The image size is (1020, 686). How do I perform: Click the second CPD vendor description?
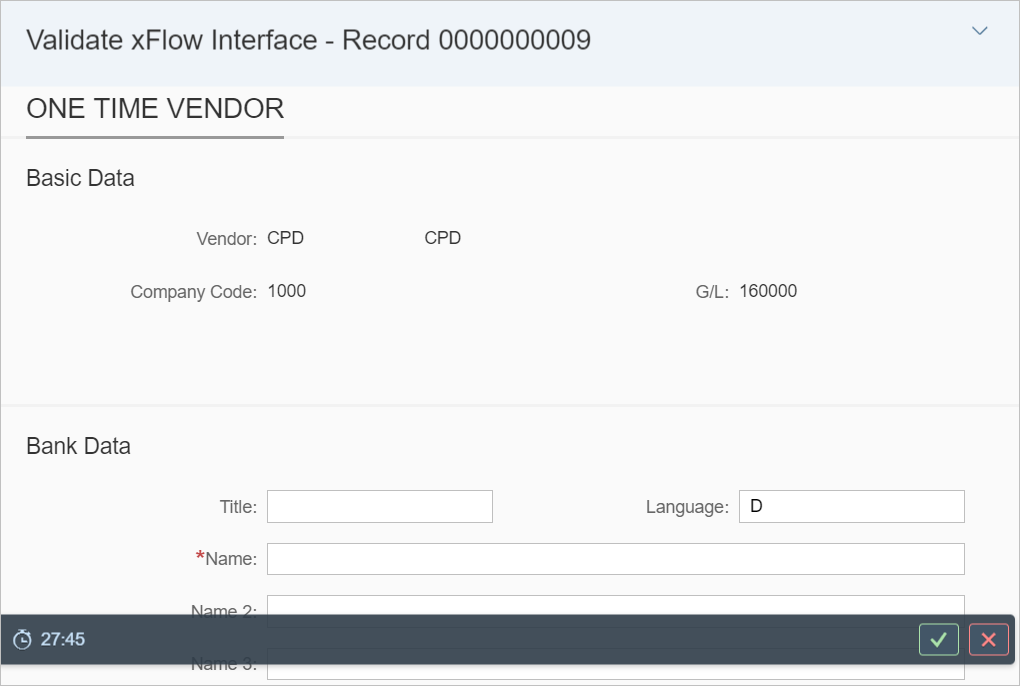click(443, 239)
